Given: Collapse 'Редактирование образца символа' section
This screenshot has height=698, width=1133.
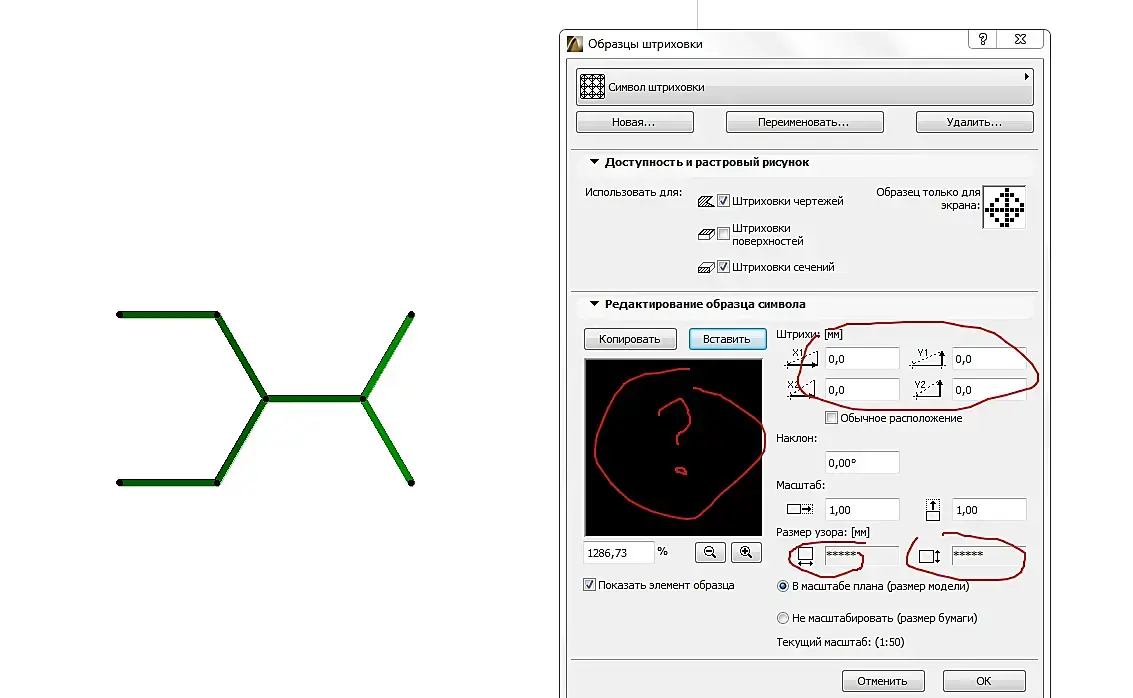Looking at the screenshot, I should pyautogui.click(x=594, y=304).
